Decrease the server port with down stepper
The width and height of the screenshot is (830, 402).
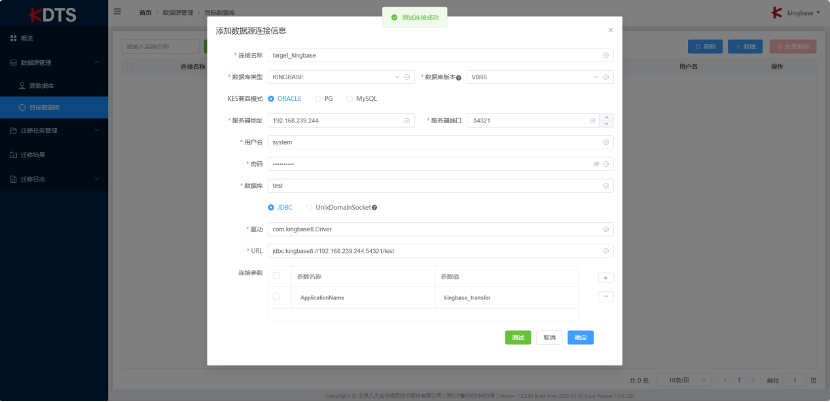[x=607, y=124]
